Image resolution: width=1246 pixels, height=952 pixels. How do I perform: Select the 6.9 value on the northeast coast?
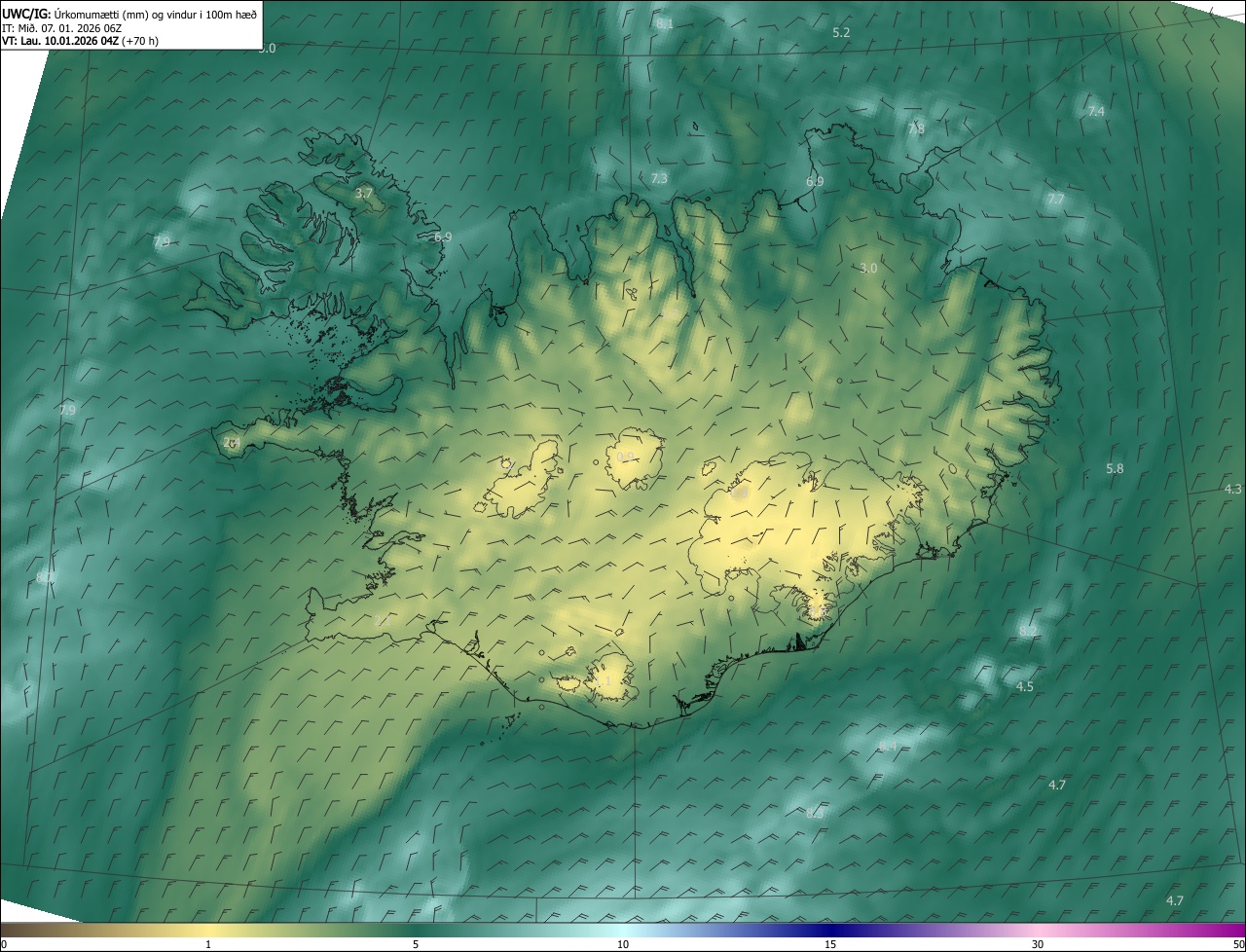tap(815, 181)
